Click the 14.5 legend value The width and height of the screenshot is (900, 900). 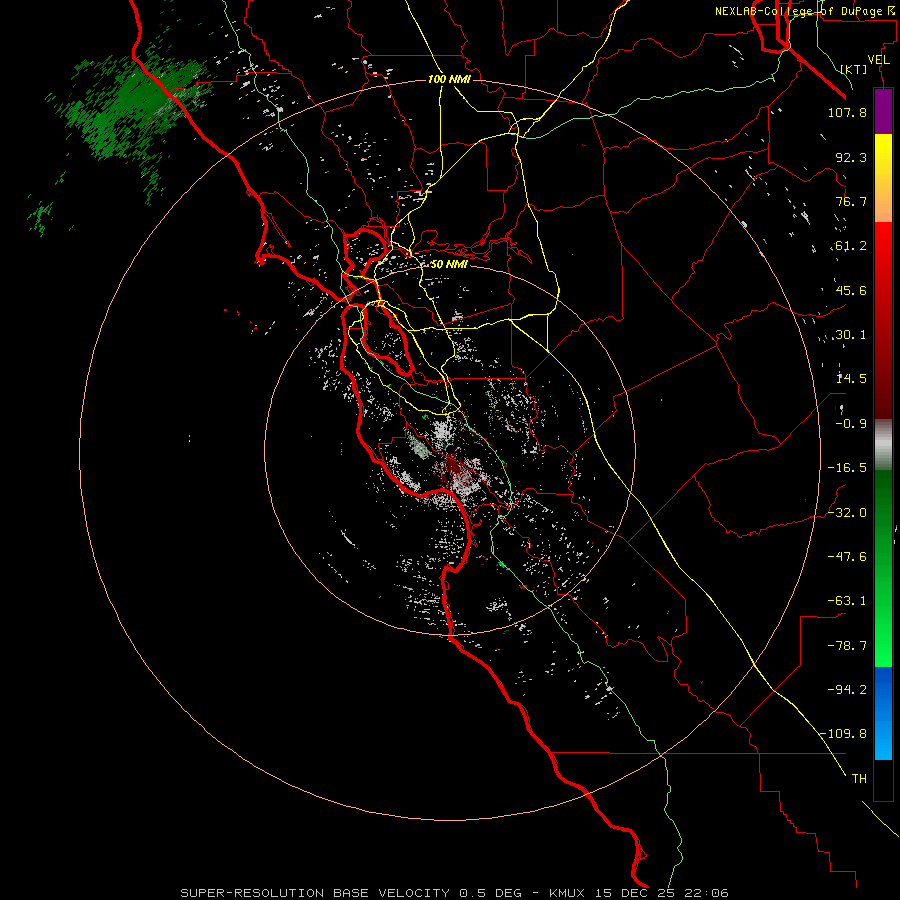(851, 379)
